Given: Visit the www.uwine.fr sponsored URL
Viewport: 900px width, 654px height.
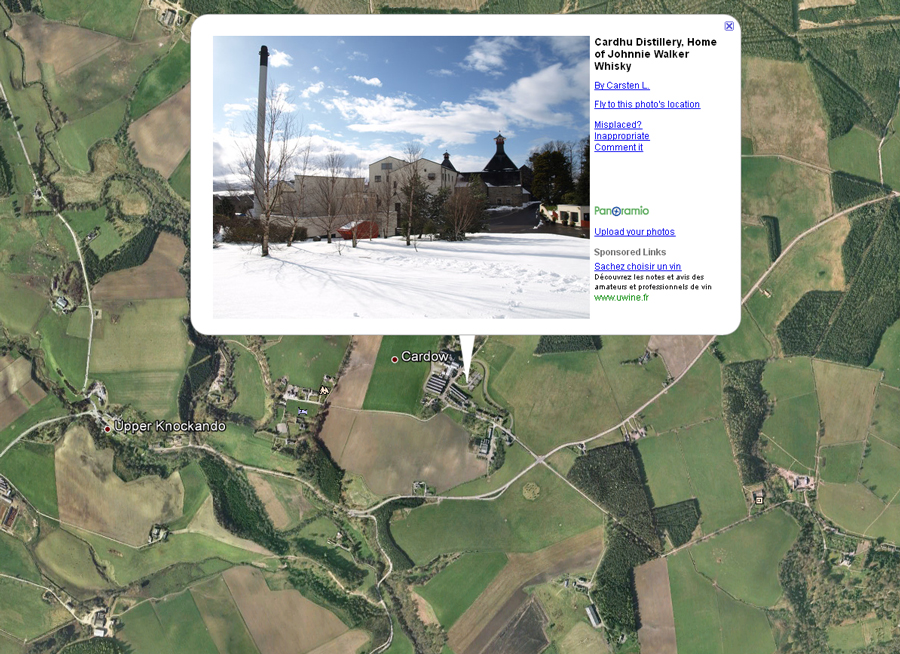Looking at the screenshot, I should pos(622,297).
